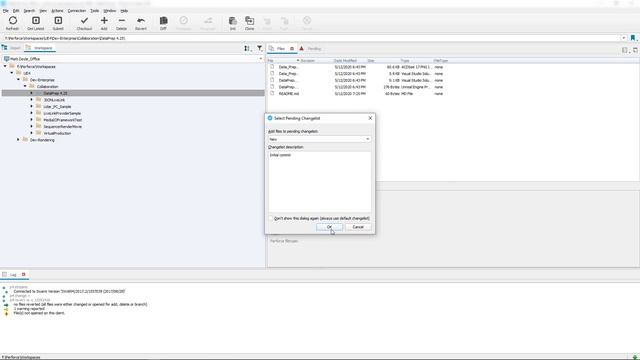Click the right pane maximize icon
Image resolution: width=640 pixels, height=360 pixels.
pos(635,50)
